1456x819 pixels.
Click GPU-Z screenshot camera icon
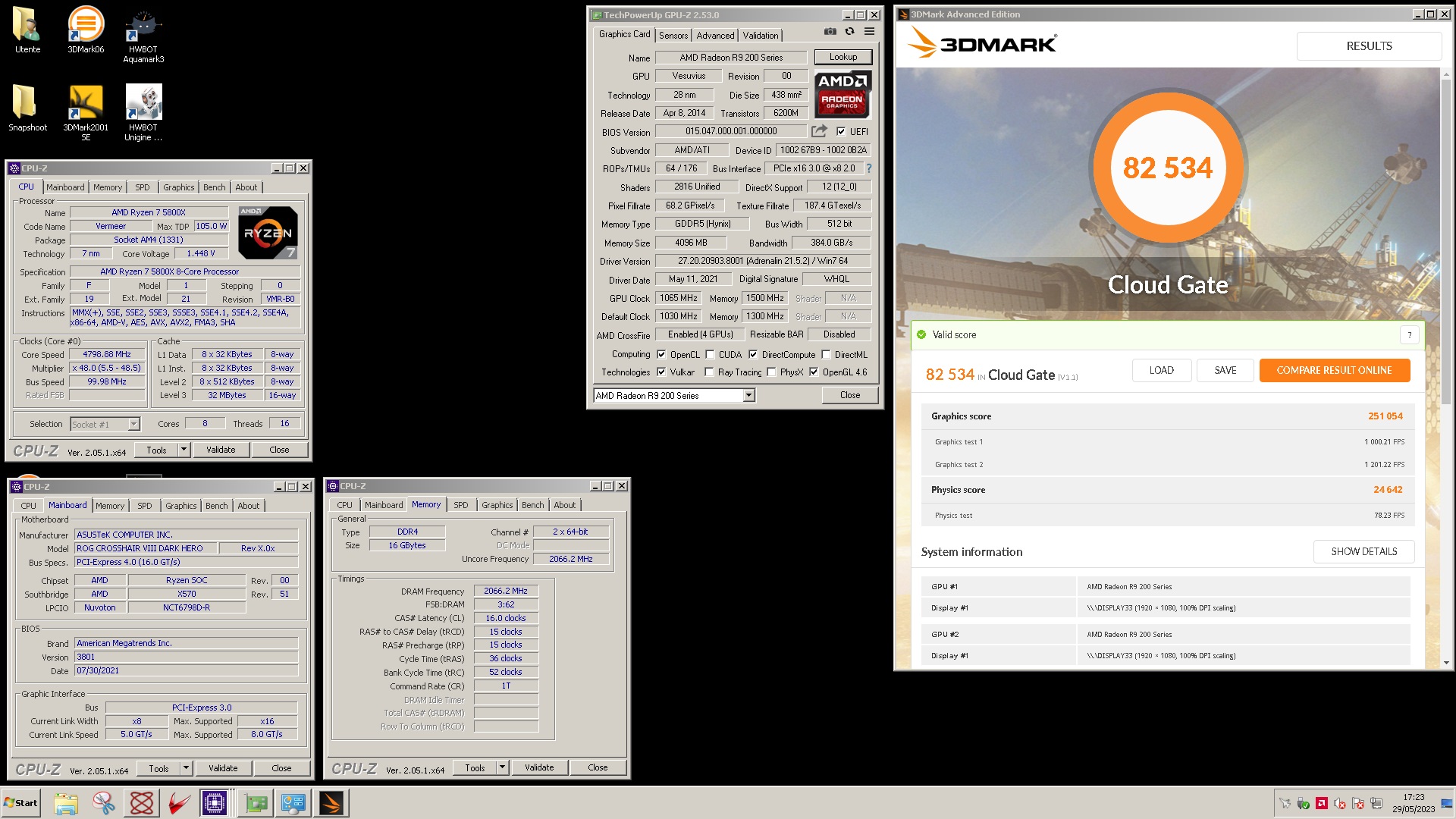click(830, 32)
